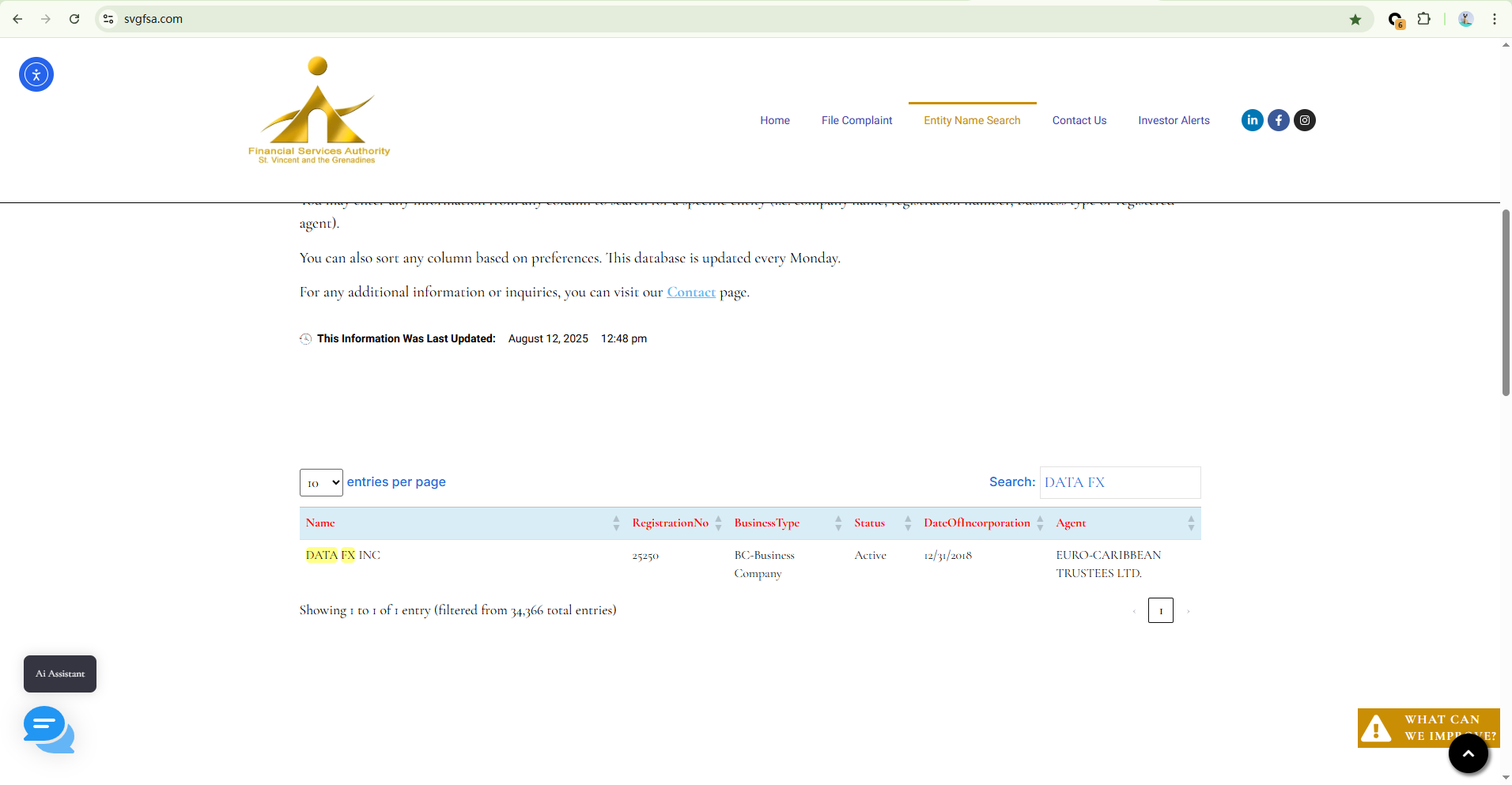Open Investor Alerts menu item
The height and width of the screenshot is (785, 1512).
point(1174,120)
